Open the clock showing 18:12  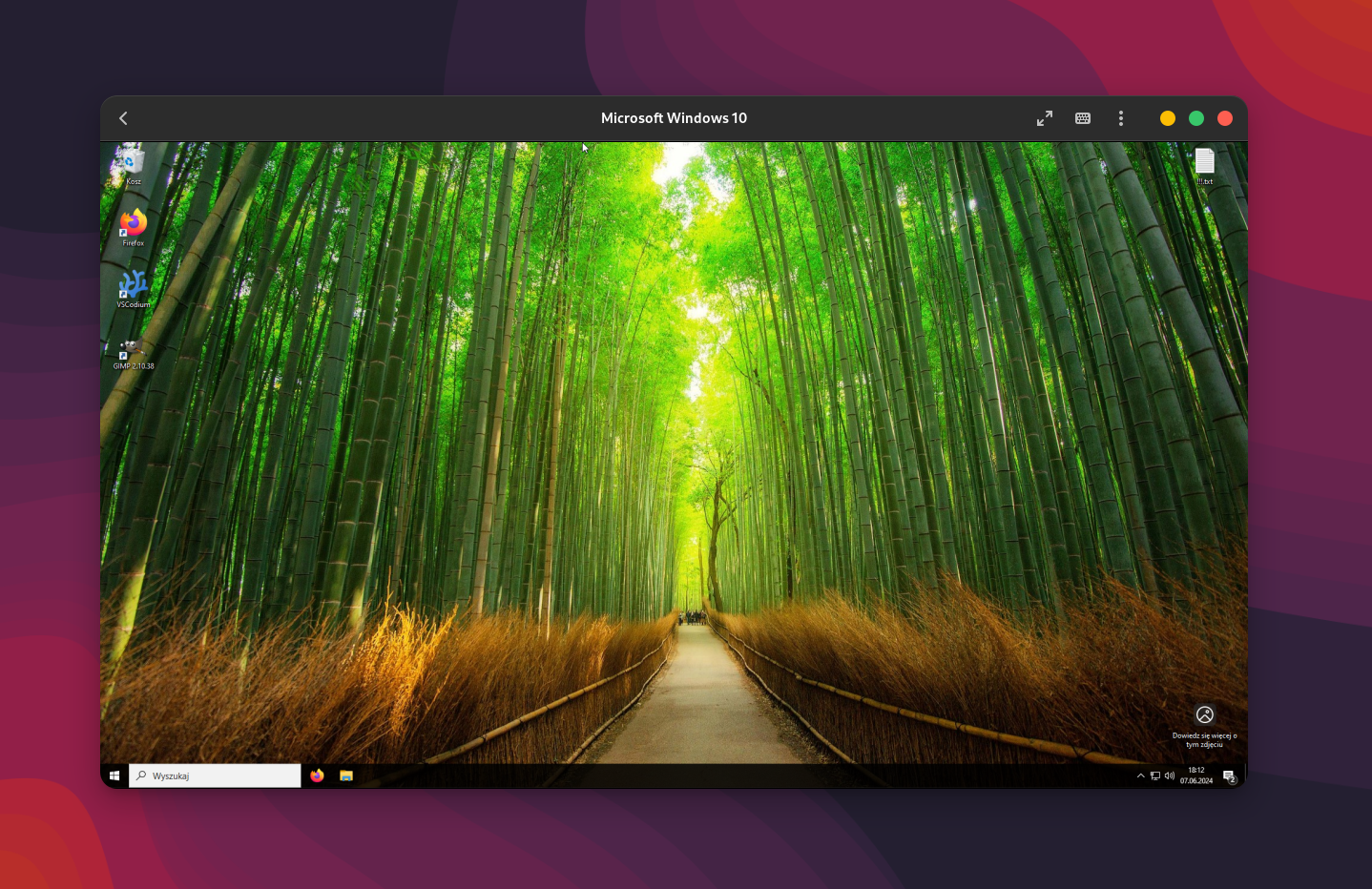pyautogui.click(x=1196, y=775)
